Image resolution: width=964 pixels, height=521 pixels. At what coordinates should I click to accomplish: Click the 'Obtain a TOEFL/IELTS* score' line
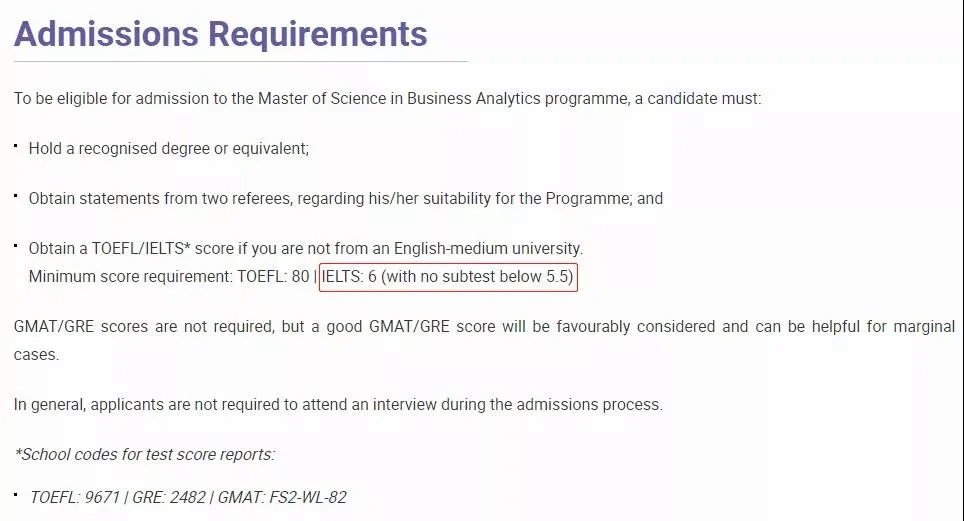[306, 249]
